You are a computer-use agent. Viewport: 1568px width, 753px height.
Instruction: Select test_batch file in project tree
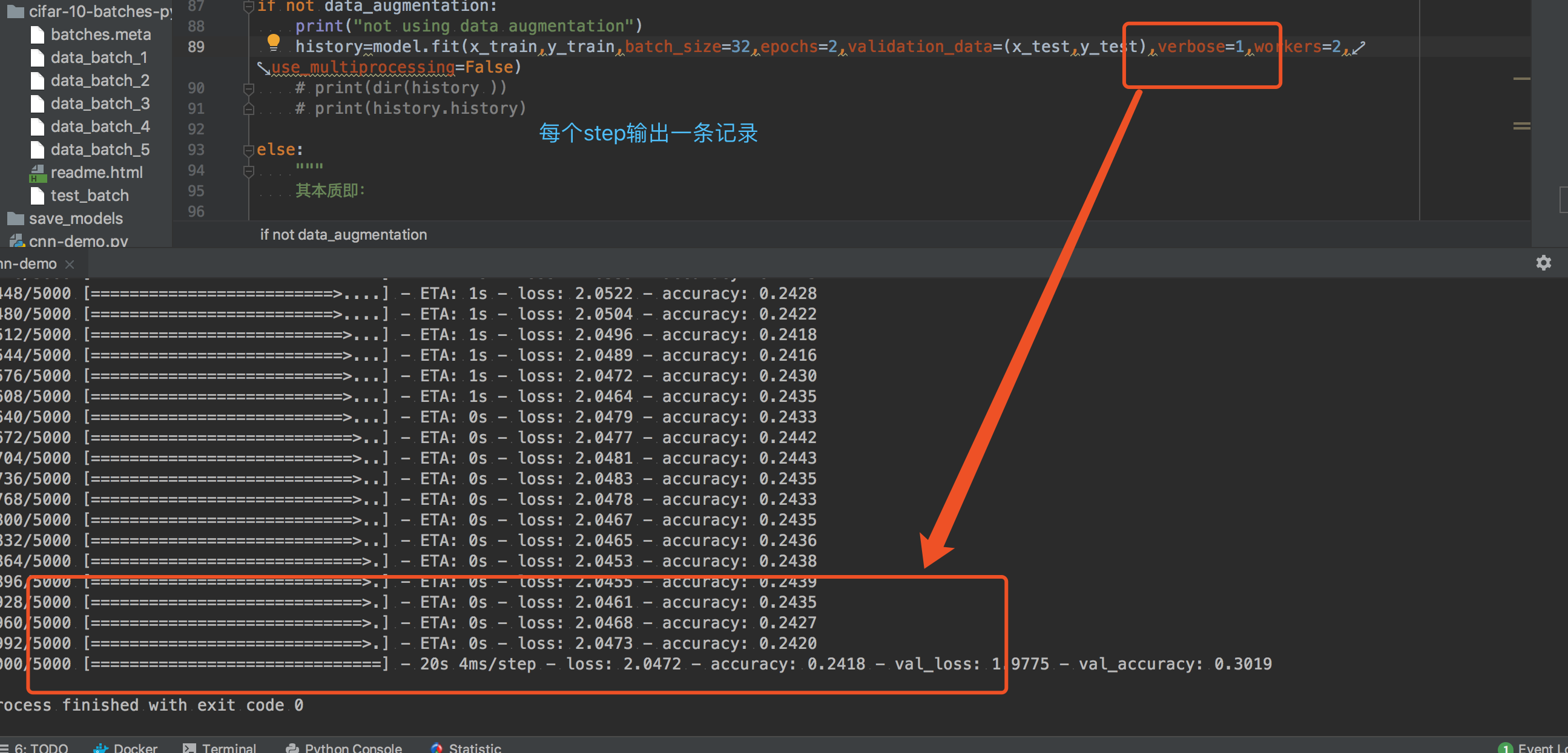[x=90, y=196]
